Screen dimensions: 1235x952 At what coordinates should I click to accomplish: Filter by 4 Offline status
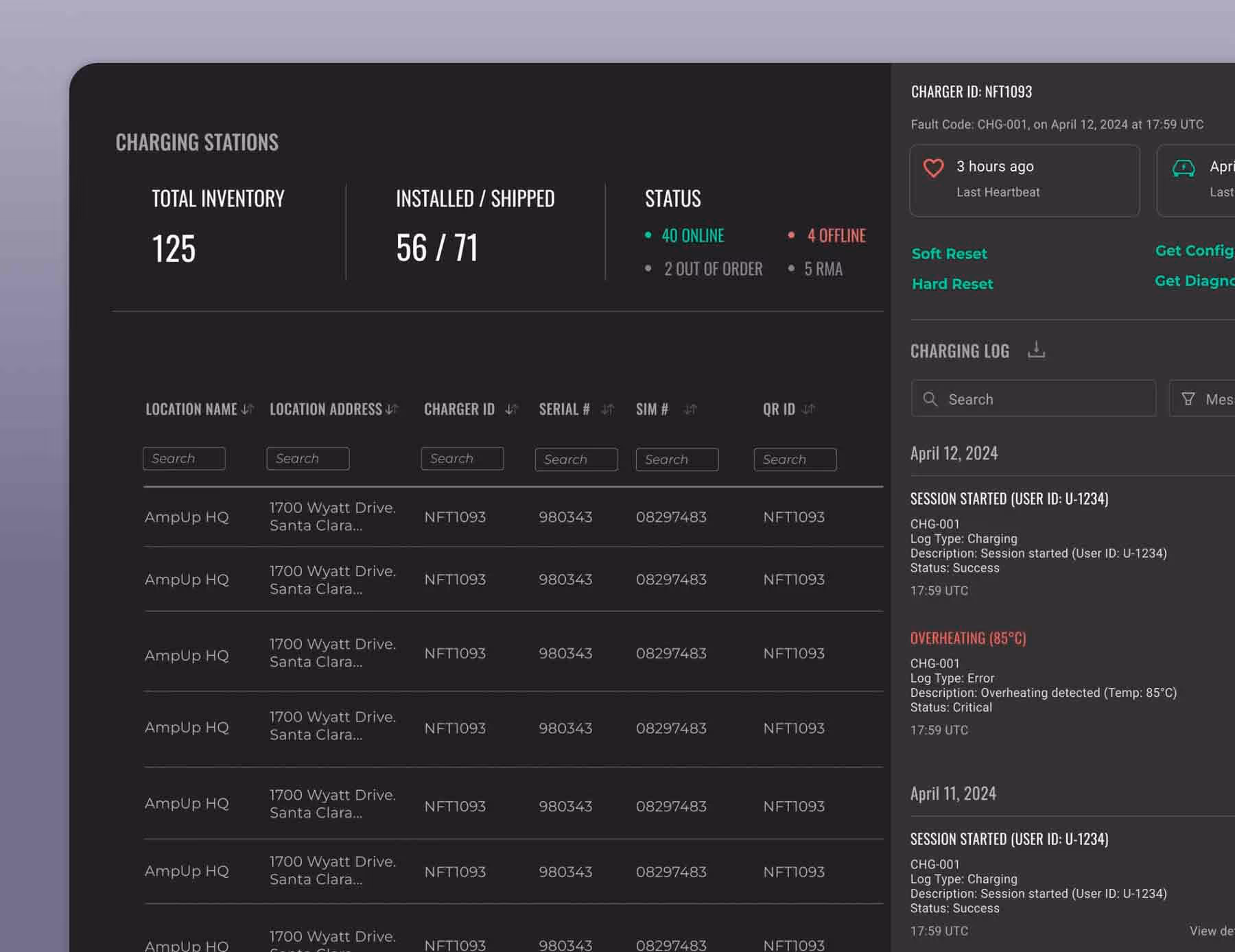(836, 236)
